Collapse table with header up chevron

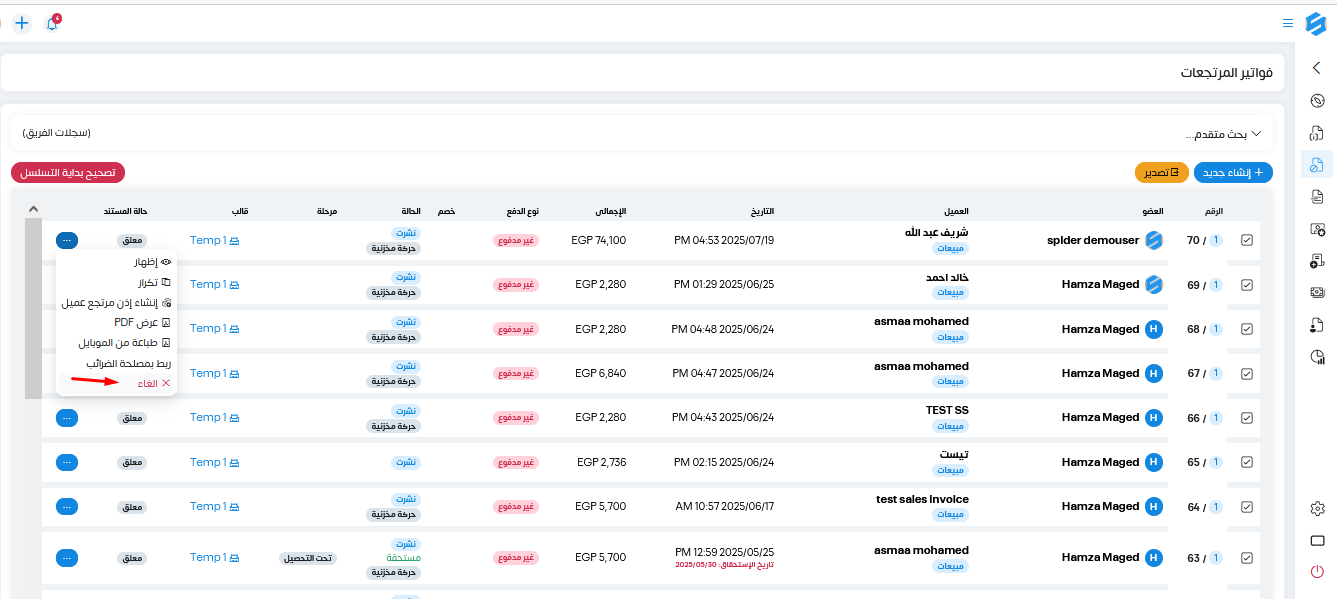(33, 209)
